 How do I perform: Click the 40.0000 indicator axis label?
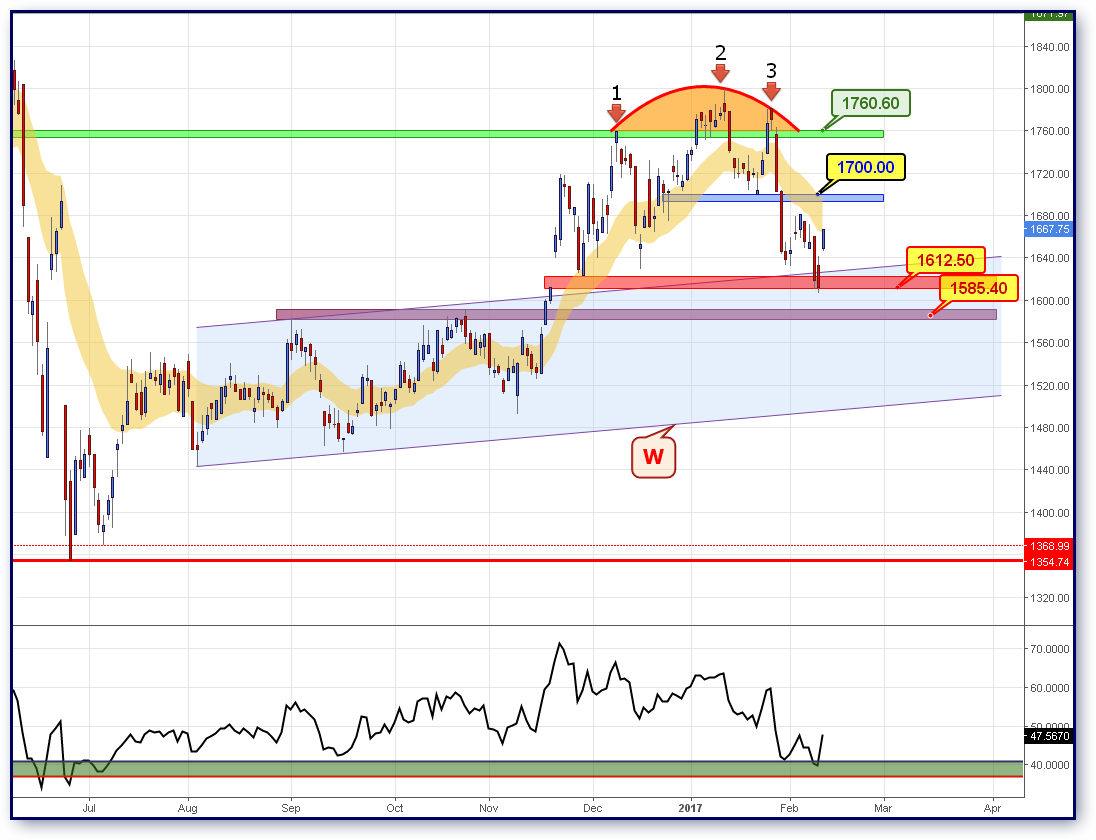1049,765
